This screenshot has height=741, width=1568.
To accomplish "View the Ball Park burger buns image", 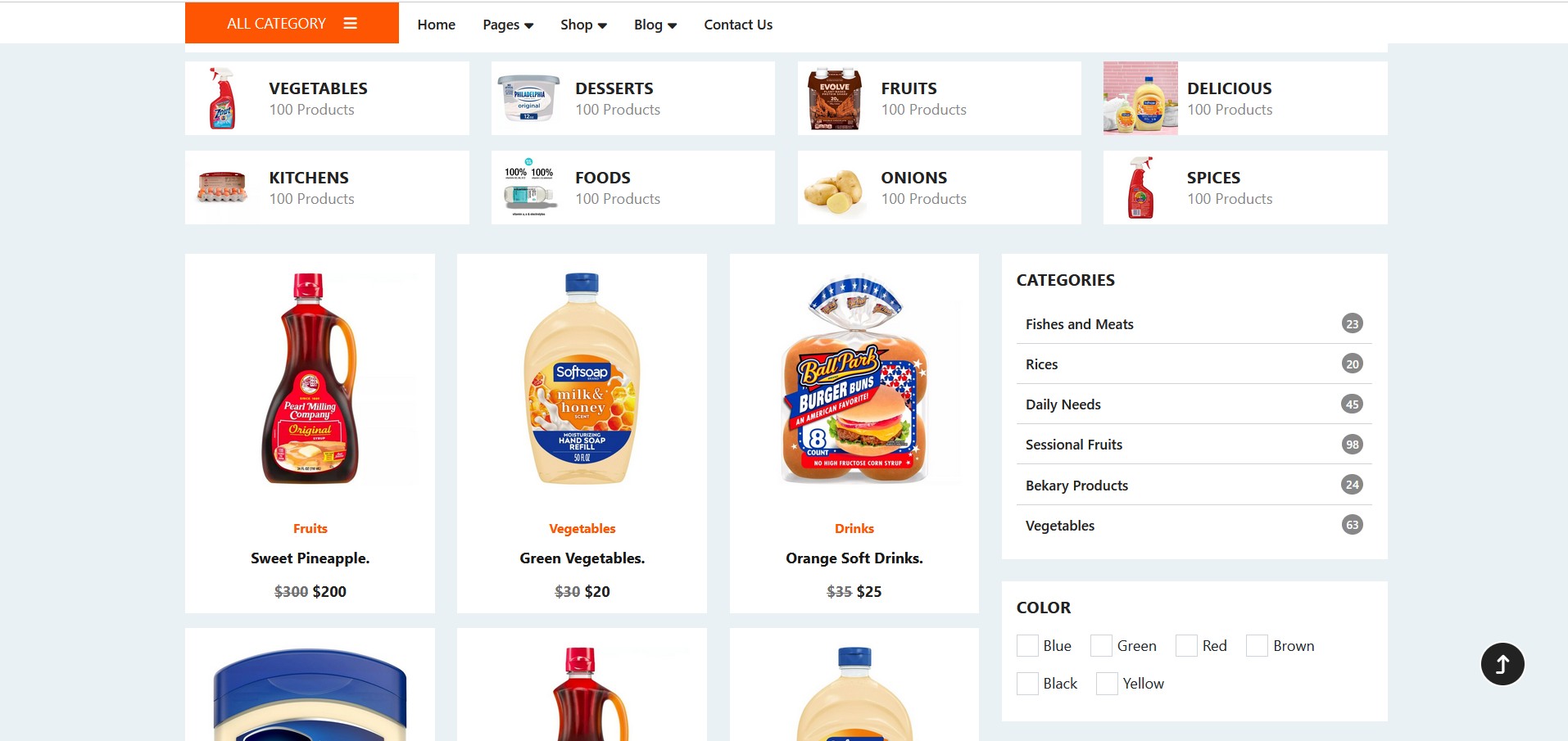I will click(x=854, y=378).
